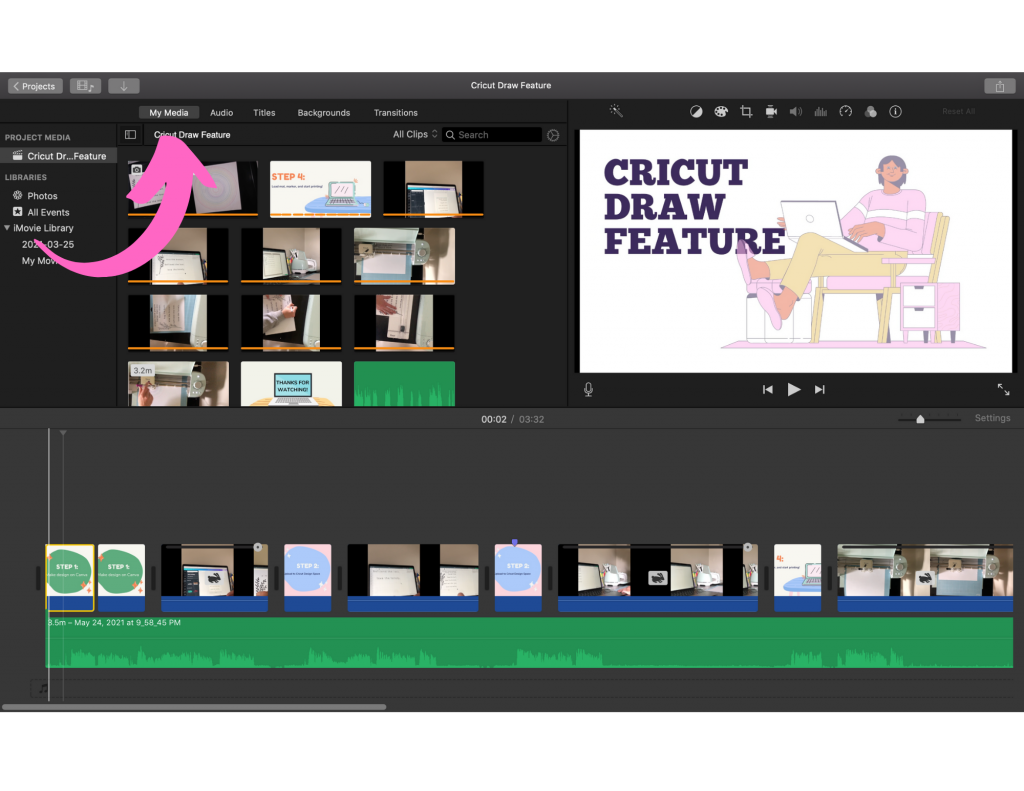Toggle the libraries sidebar visibility

(x=131, y=135)
